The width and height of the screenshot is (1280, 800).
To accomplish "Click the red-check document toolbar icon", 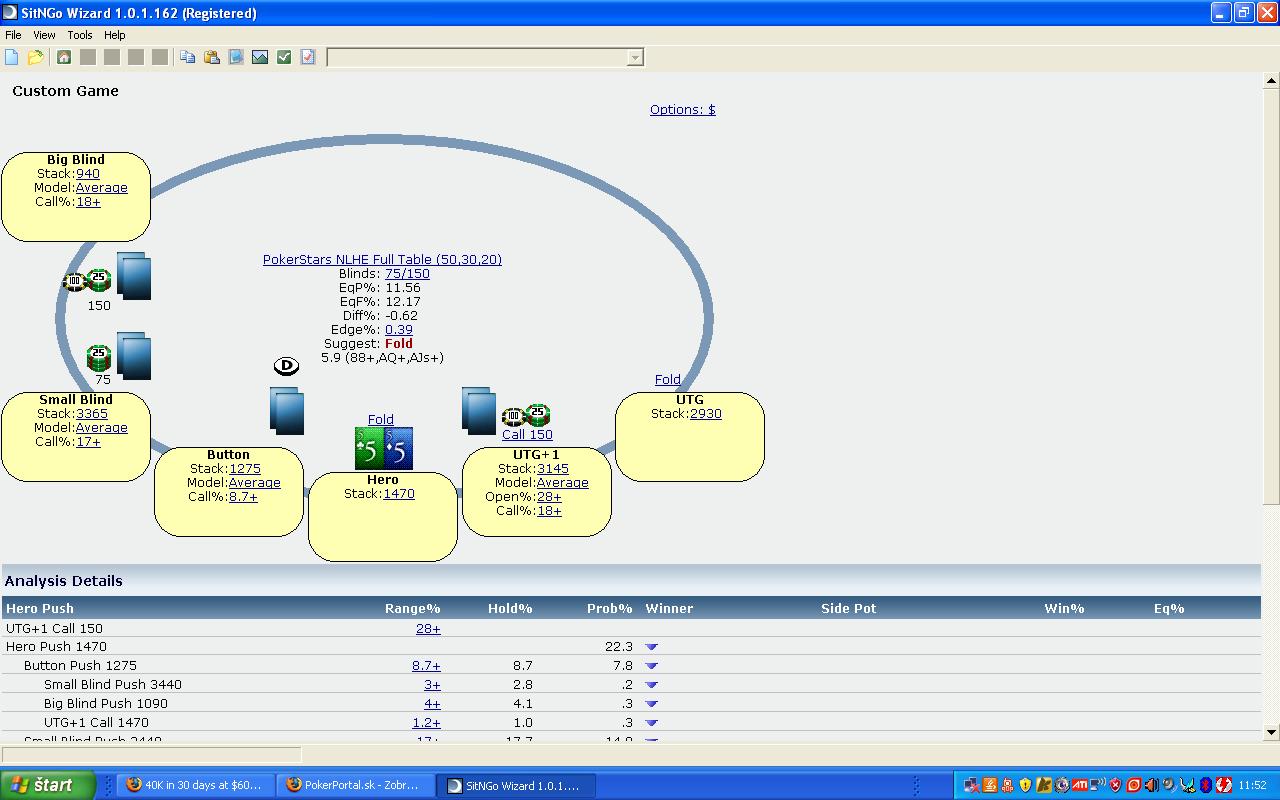I will pyautogui.click(x=308, y=57).
